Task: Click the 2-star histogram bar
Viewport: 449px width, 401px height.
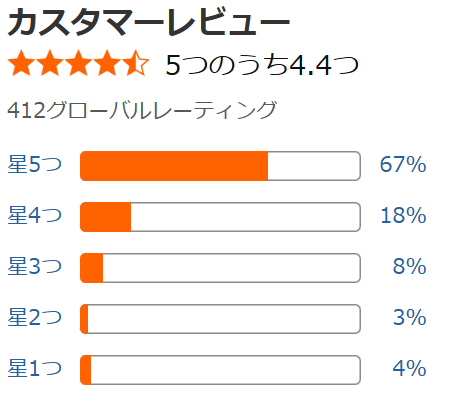Action: [x=220, y=319]
